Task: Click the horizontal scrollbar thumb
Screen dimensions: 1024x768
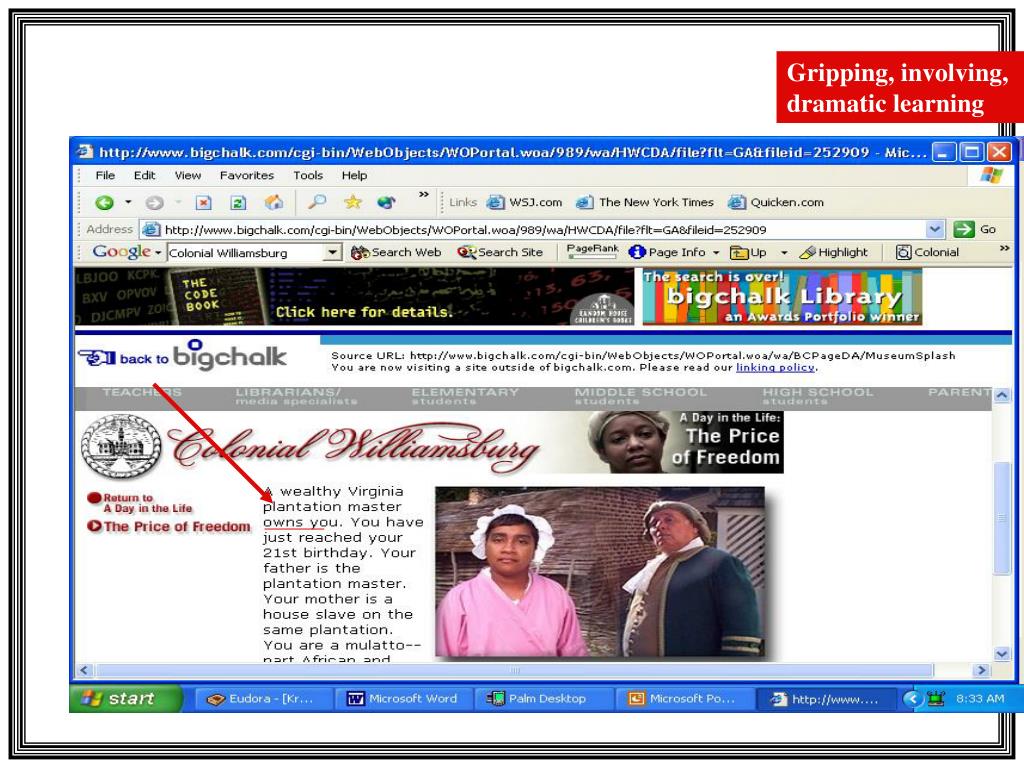Action: click(x=515, y=671)
